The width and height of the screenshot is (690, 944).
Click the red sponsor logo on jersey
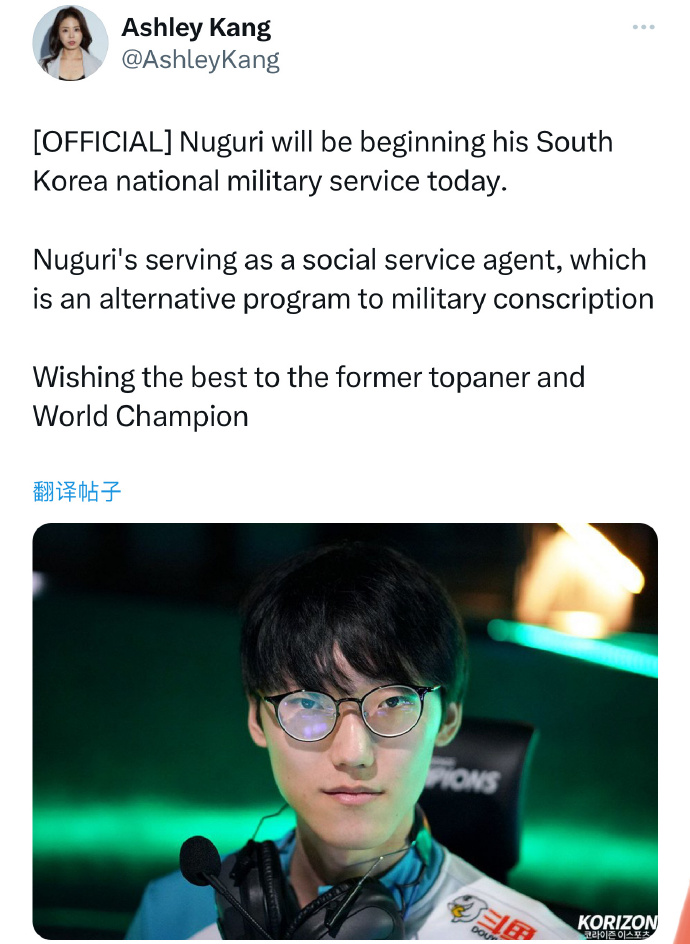tap(509, 925)
